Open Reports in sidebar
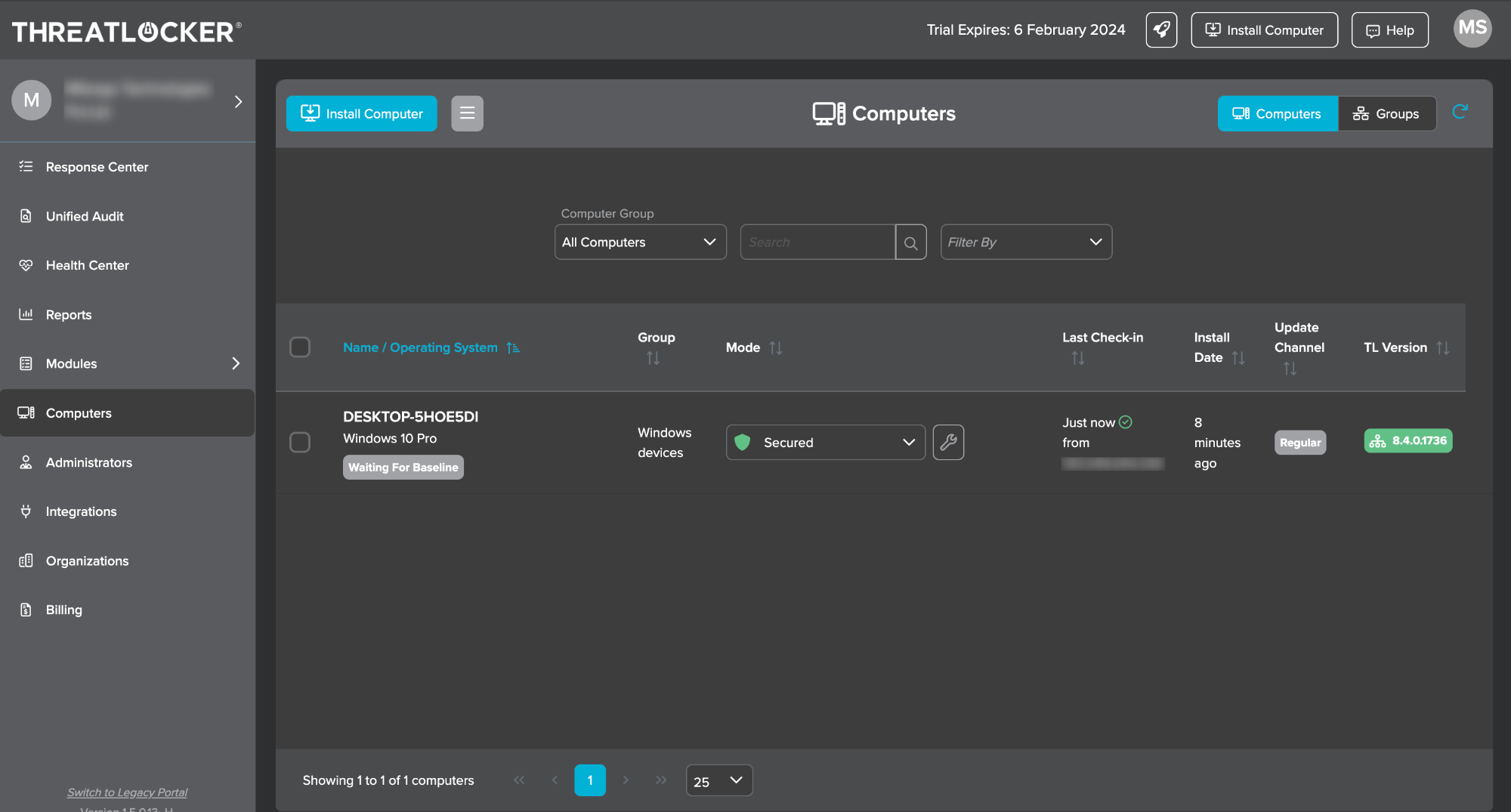The height and width of the screenshot is (812, 1511). [128, 315]
